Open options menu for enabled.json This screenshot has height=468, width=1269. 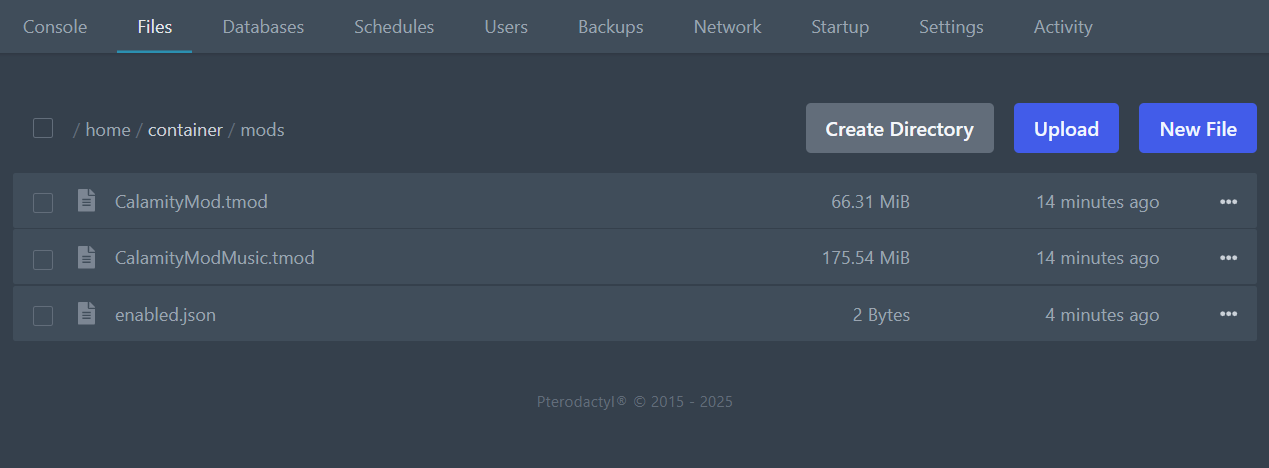click(1228, 314)
